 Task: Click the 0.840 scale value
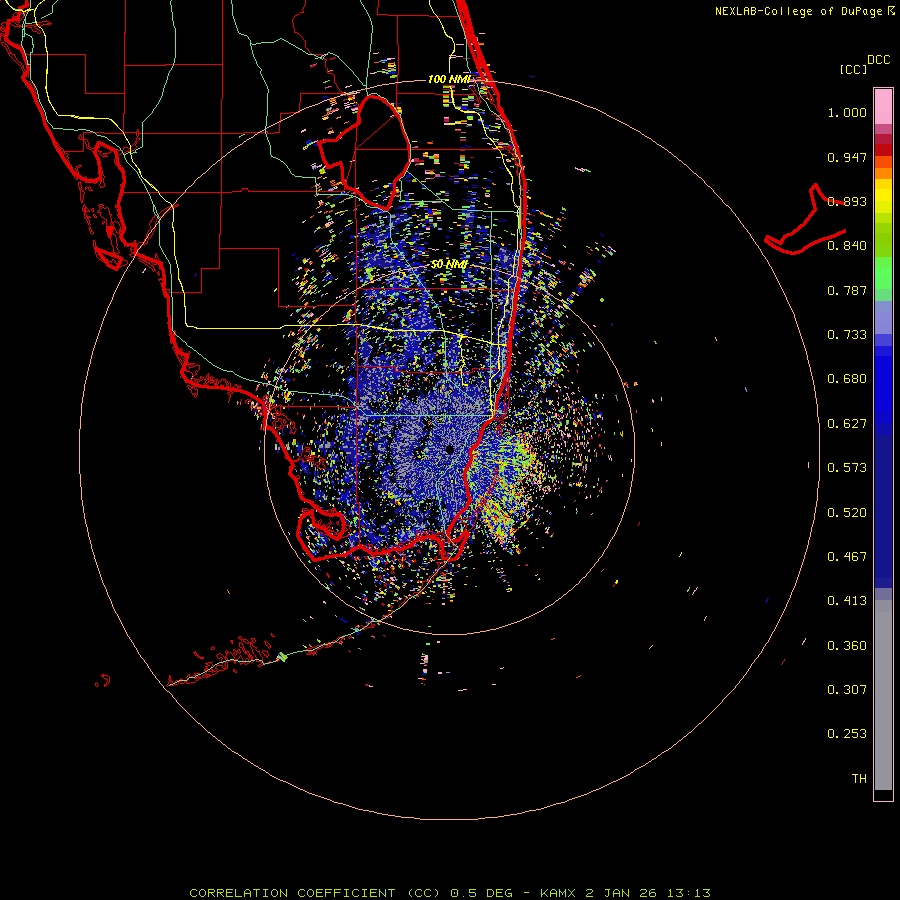847,246
